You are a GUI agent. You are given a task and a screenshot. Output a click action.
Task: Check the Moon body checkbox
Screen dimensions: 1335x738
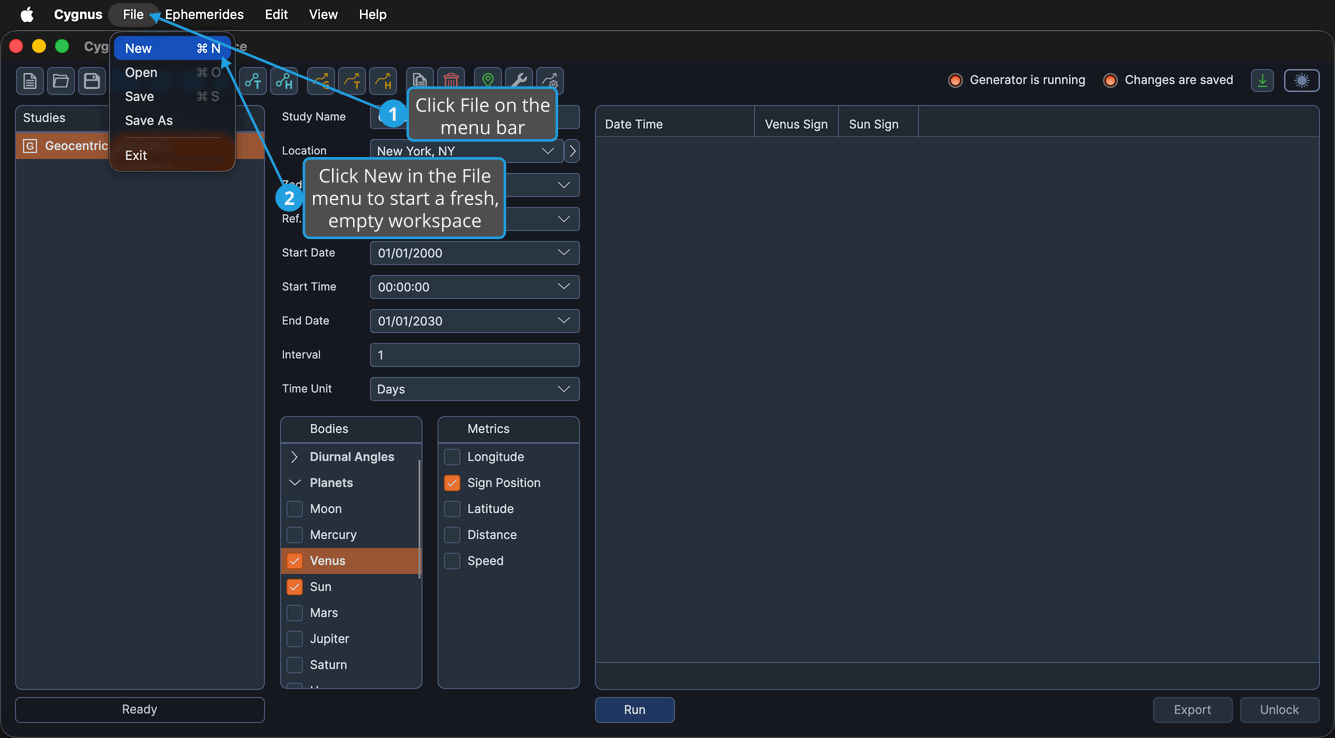coord(295,509)
